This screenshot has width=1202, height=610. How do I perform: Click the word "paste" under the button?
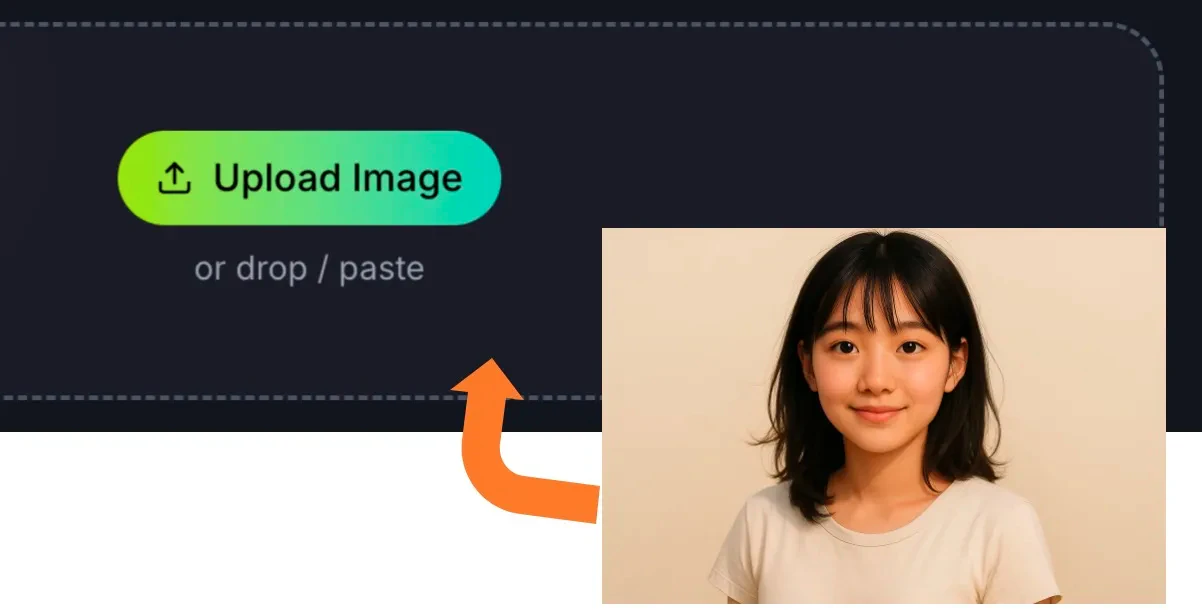pos(381,270)
